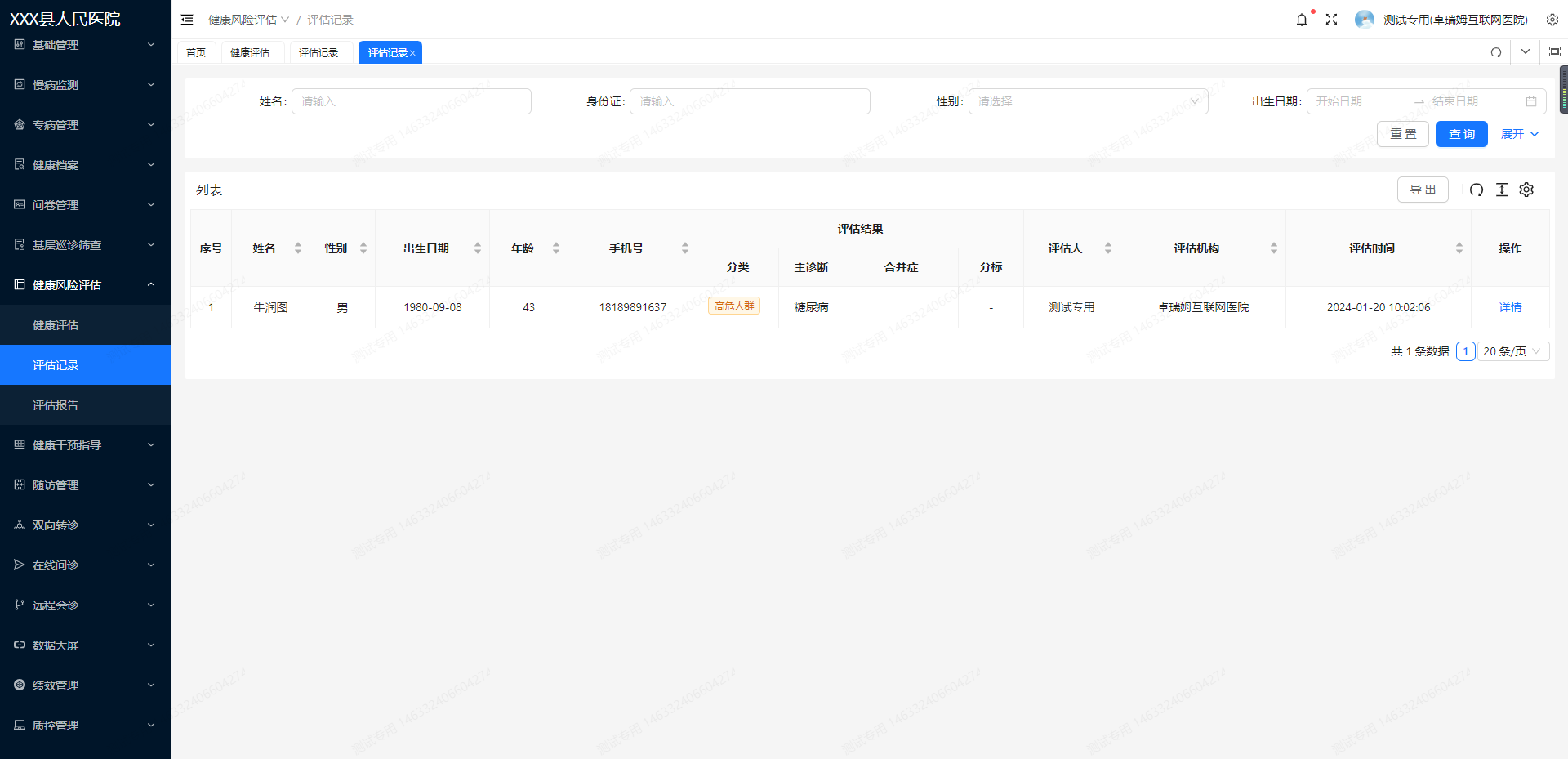This screenshot has width=1568, height=759.
Task: Sort table by 评估时间 column
Action: click(x=1459, y=248)
